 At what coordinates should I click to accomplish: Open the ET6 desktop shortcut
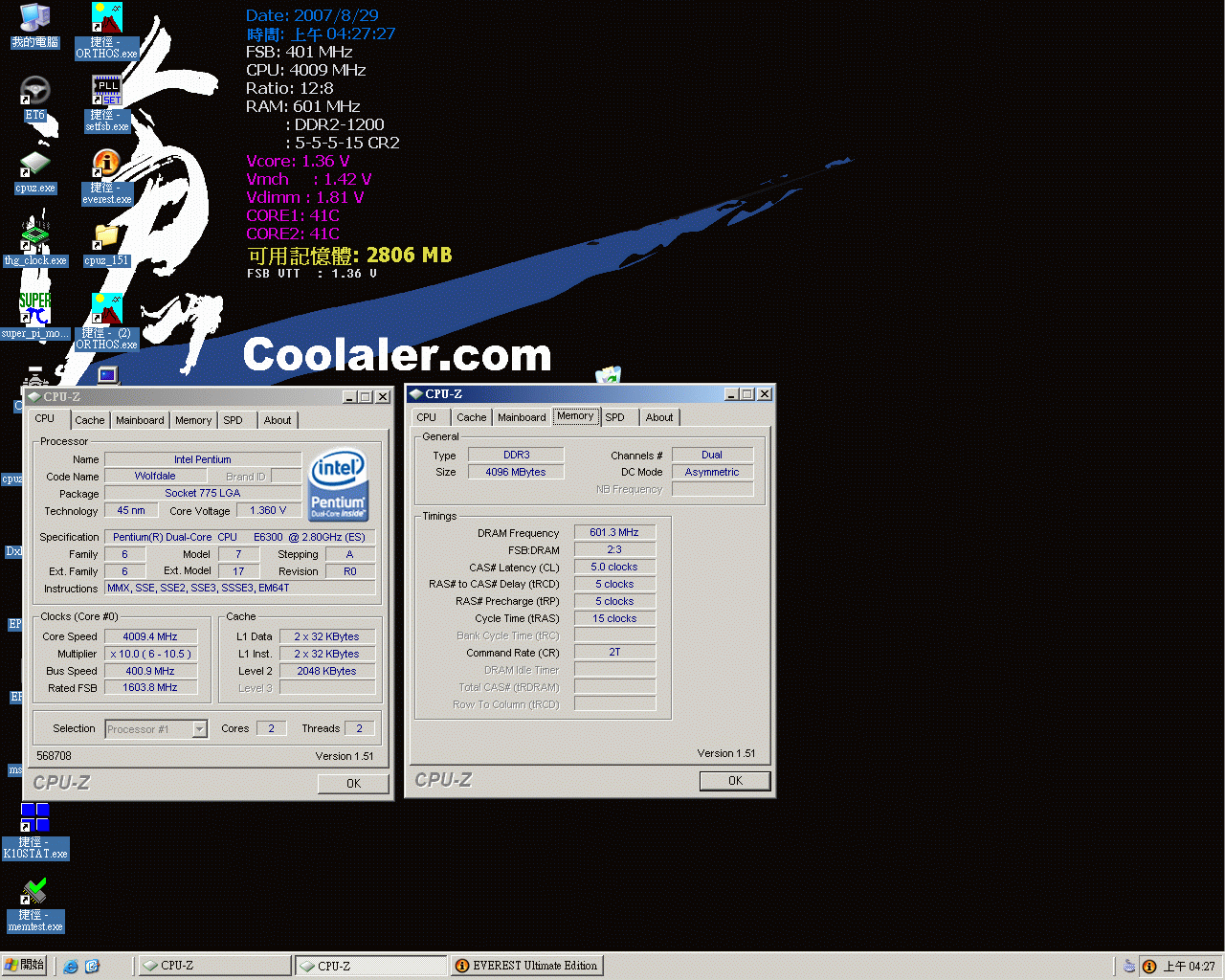[34, 99]
